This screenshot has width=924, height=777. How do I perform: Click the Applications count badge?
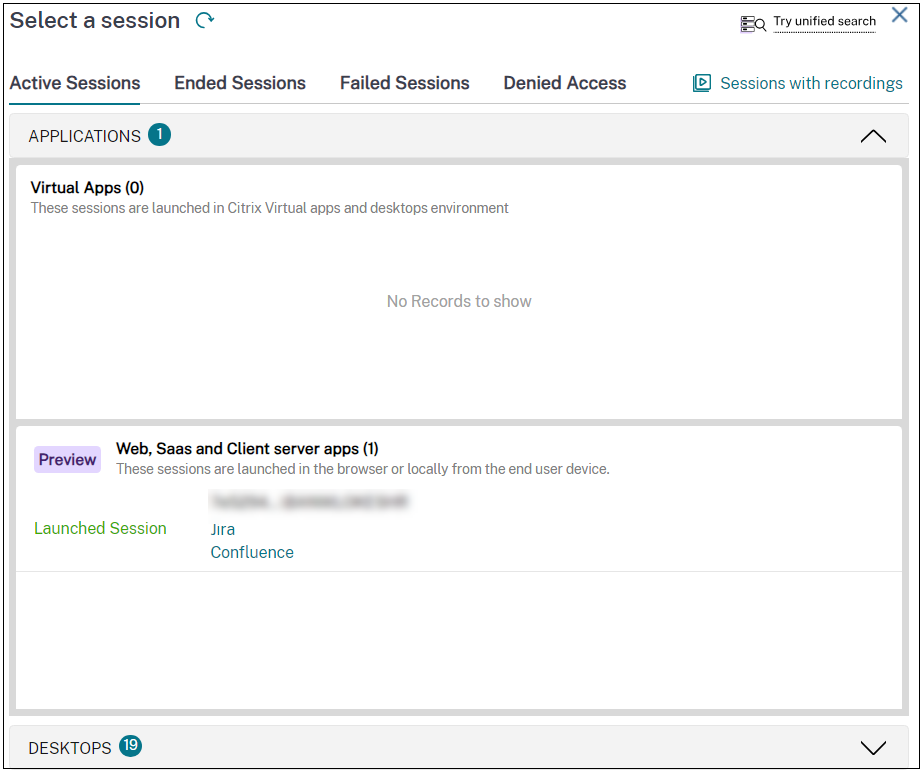coord(160,135)
